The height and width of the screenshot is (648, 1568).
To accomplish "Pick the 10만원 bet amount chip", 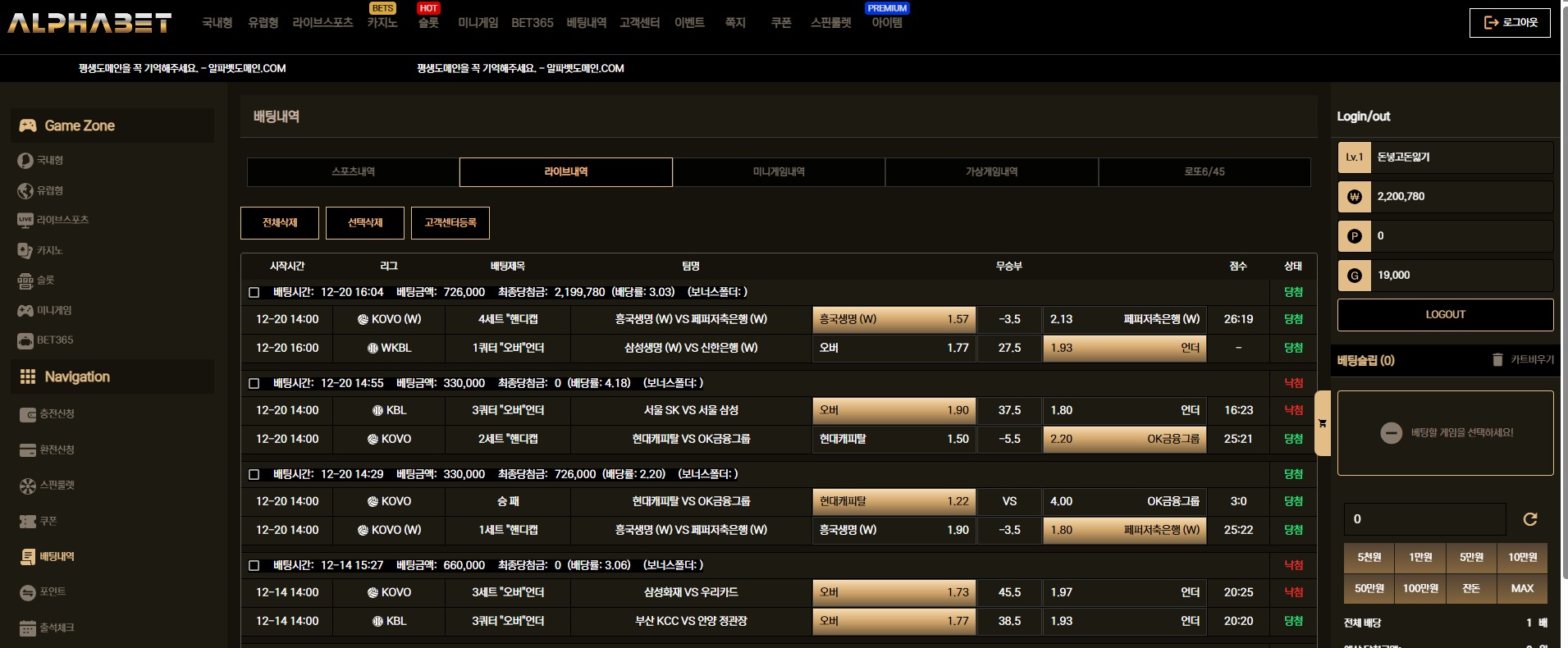I will click(x=1522, y=558).
